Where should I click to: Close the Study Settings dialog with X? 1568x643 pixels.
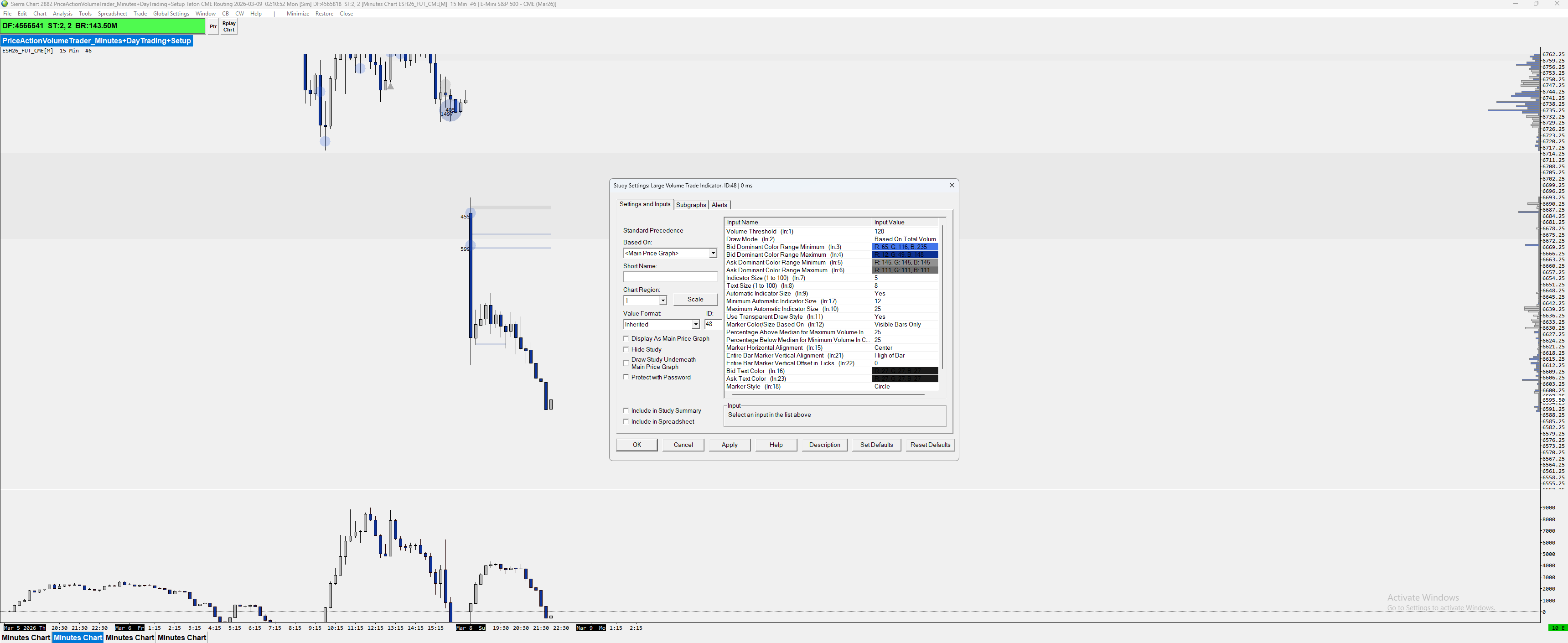tap(952, 185)
